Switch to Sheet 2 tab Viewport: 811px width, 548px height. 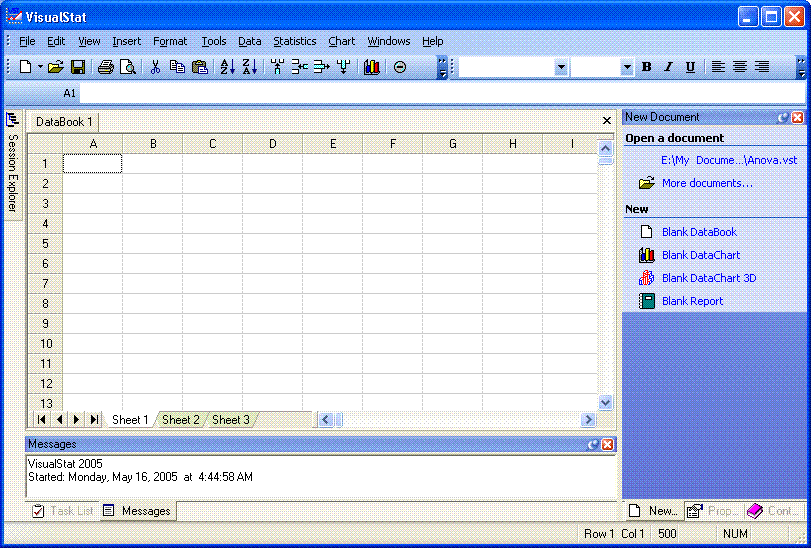point(181,420)
